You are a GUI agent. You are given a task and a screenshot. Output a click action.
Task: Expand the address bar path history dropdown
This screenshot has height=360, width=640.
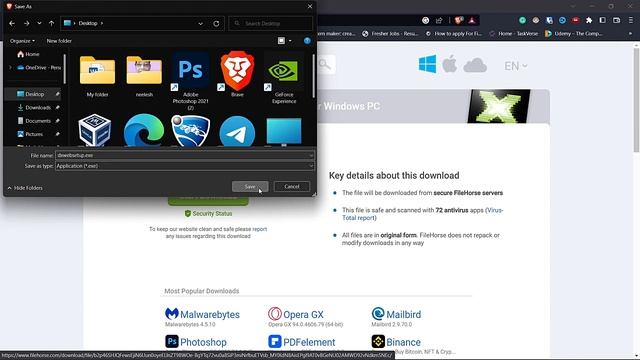pyautogui.click(x=200, y=24)
